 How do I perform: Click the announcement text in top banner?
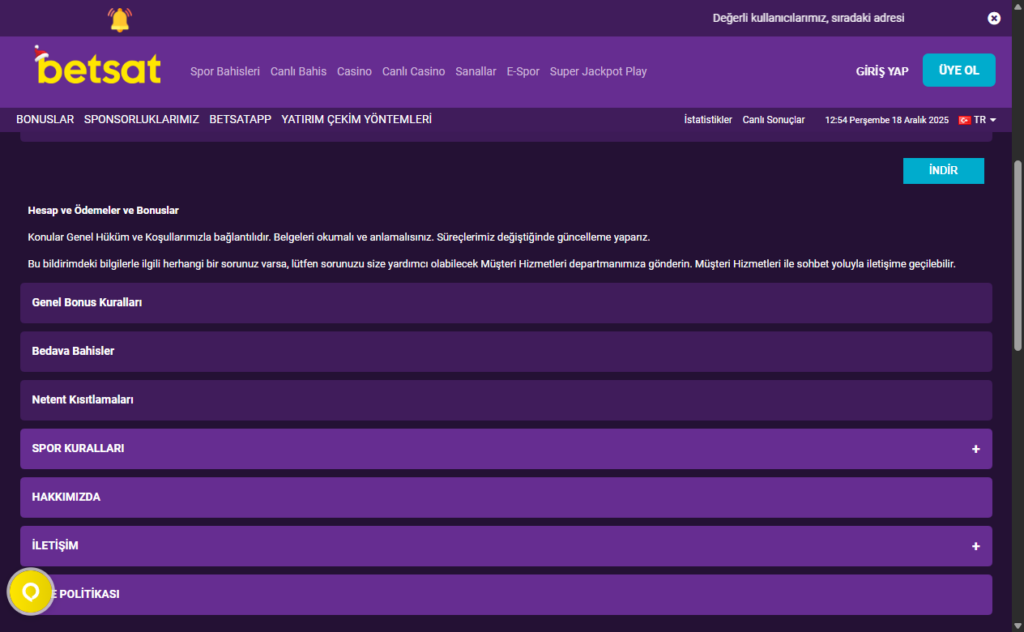[808, 18]
